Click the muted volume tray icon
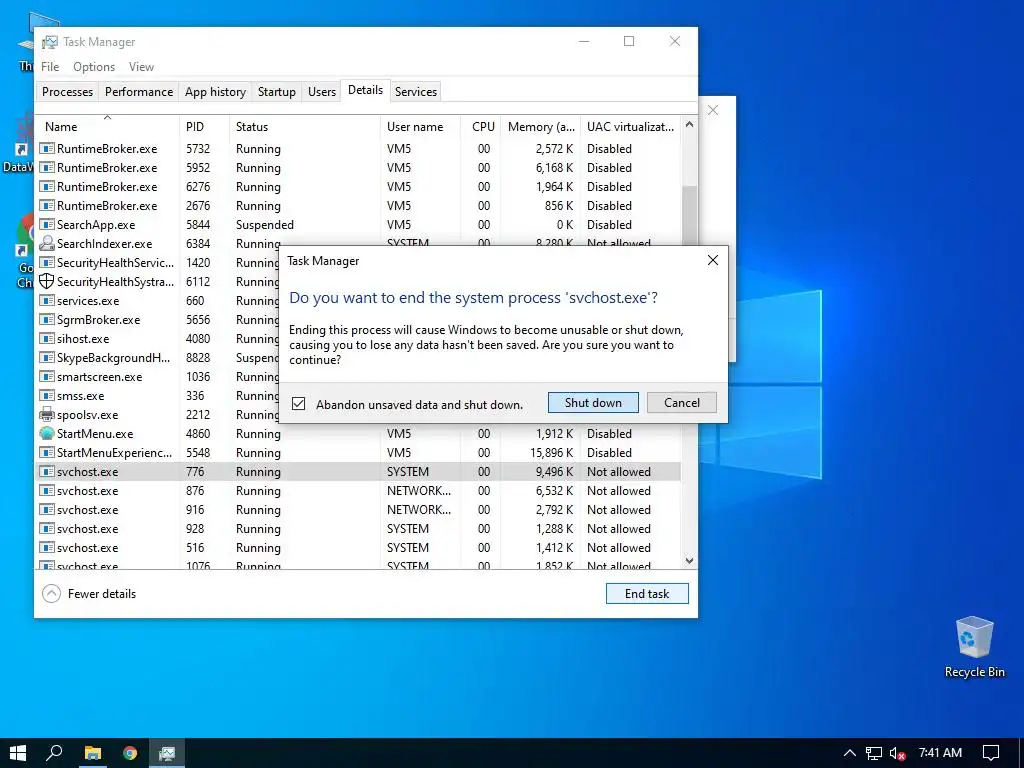The image size is (1024, 768). point(897,753)
